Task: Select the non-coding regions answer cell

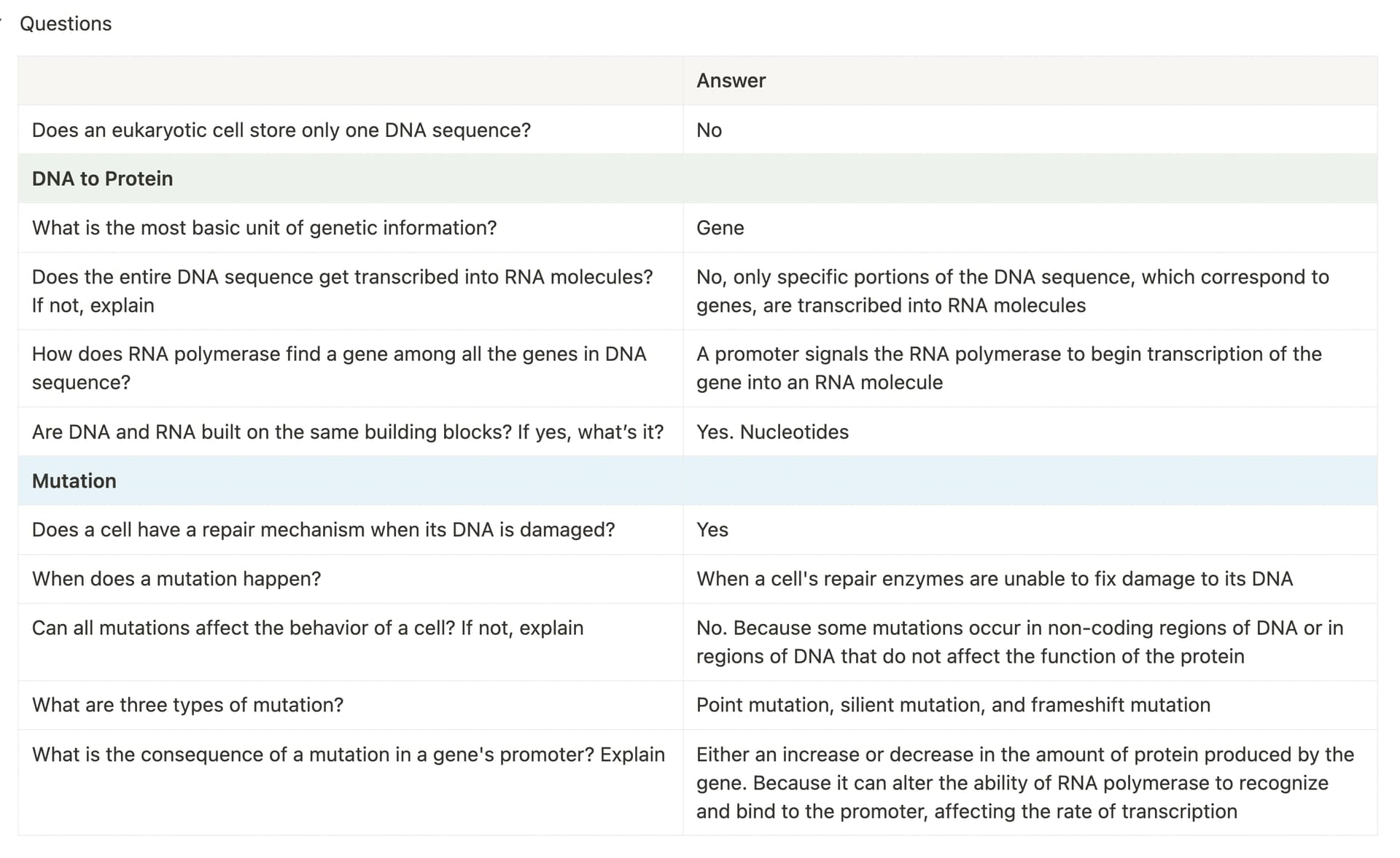Action: [1019, 642]
